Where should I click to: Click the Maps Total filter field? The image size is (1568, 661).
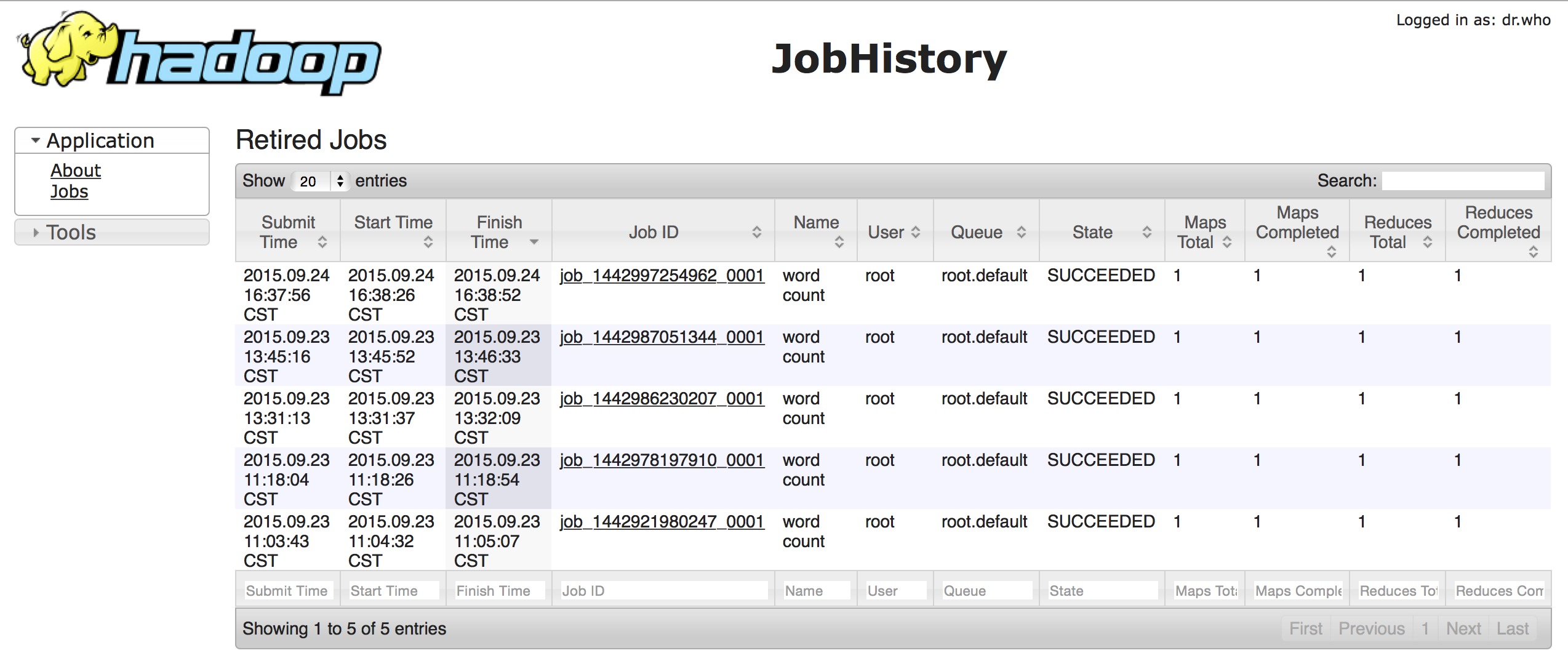(1206, 590)
